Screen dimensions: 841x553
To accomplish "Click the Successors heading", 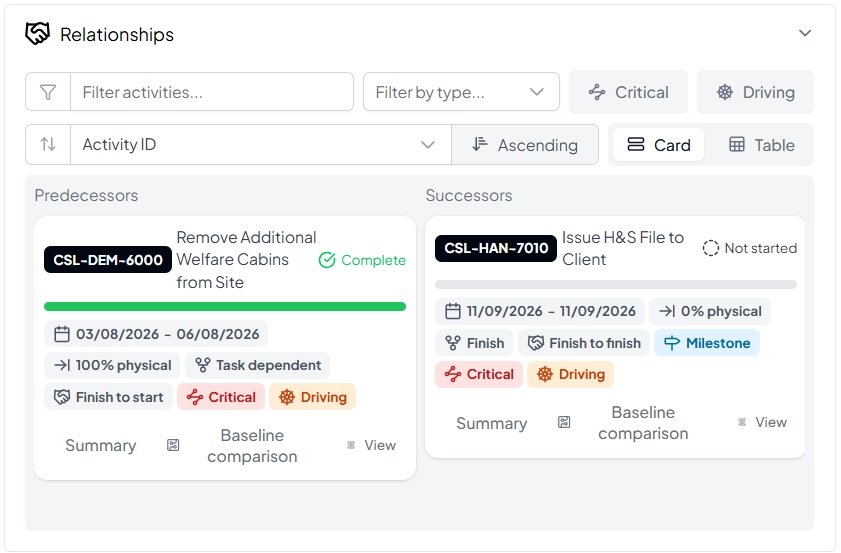I will 469,195.
